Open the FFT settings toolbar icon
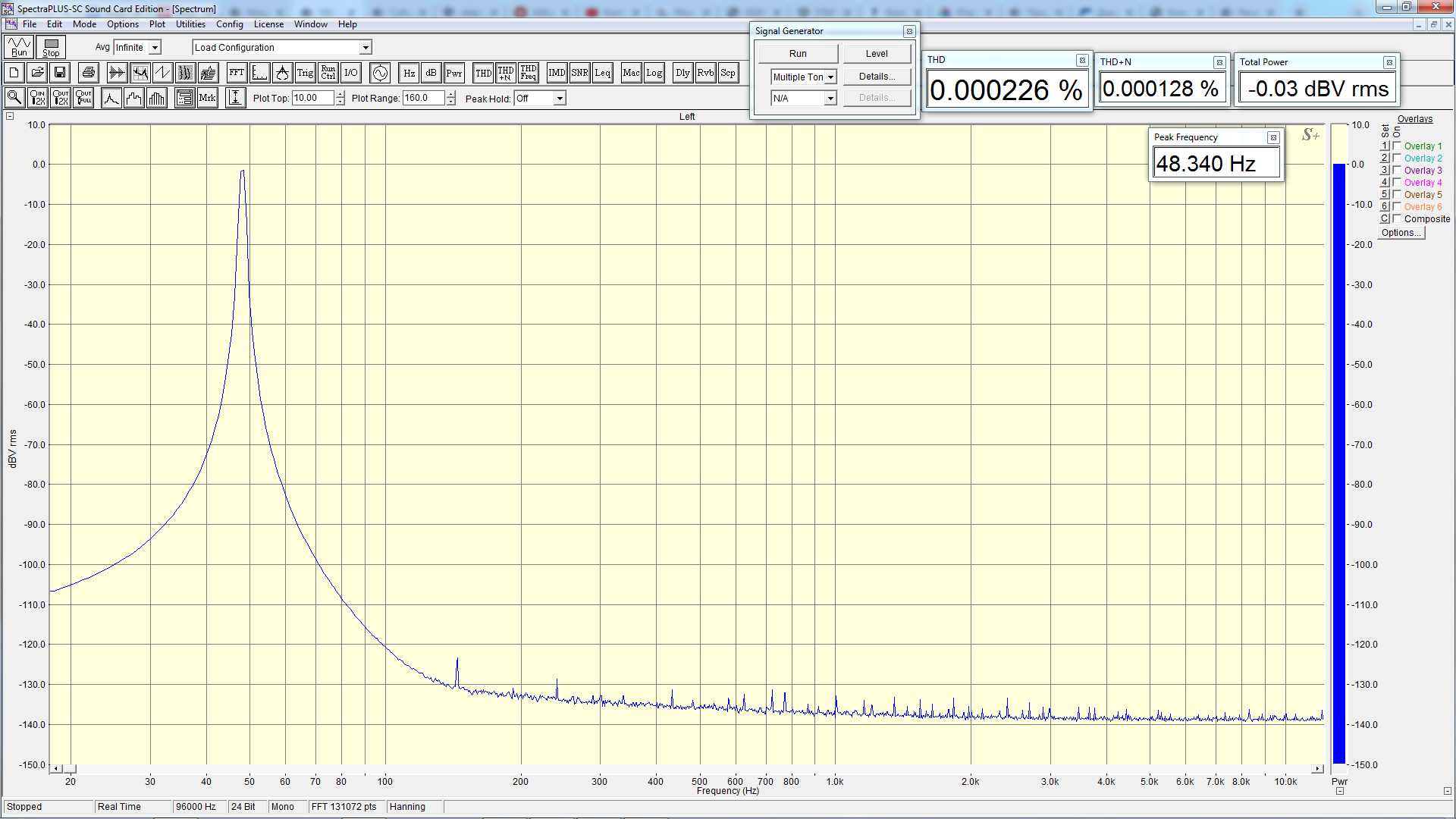The height and width of the screenshot is (819, 1456). point(237,73)
